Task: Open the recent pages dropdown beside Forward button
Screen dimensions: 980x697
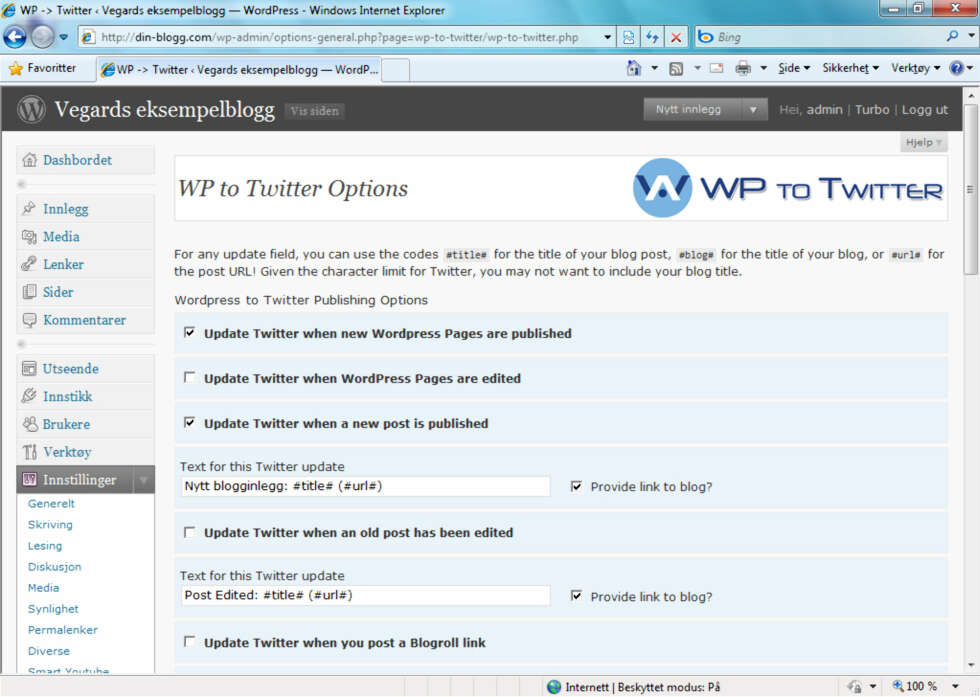Action: point(63,37)
